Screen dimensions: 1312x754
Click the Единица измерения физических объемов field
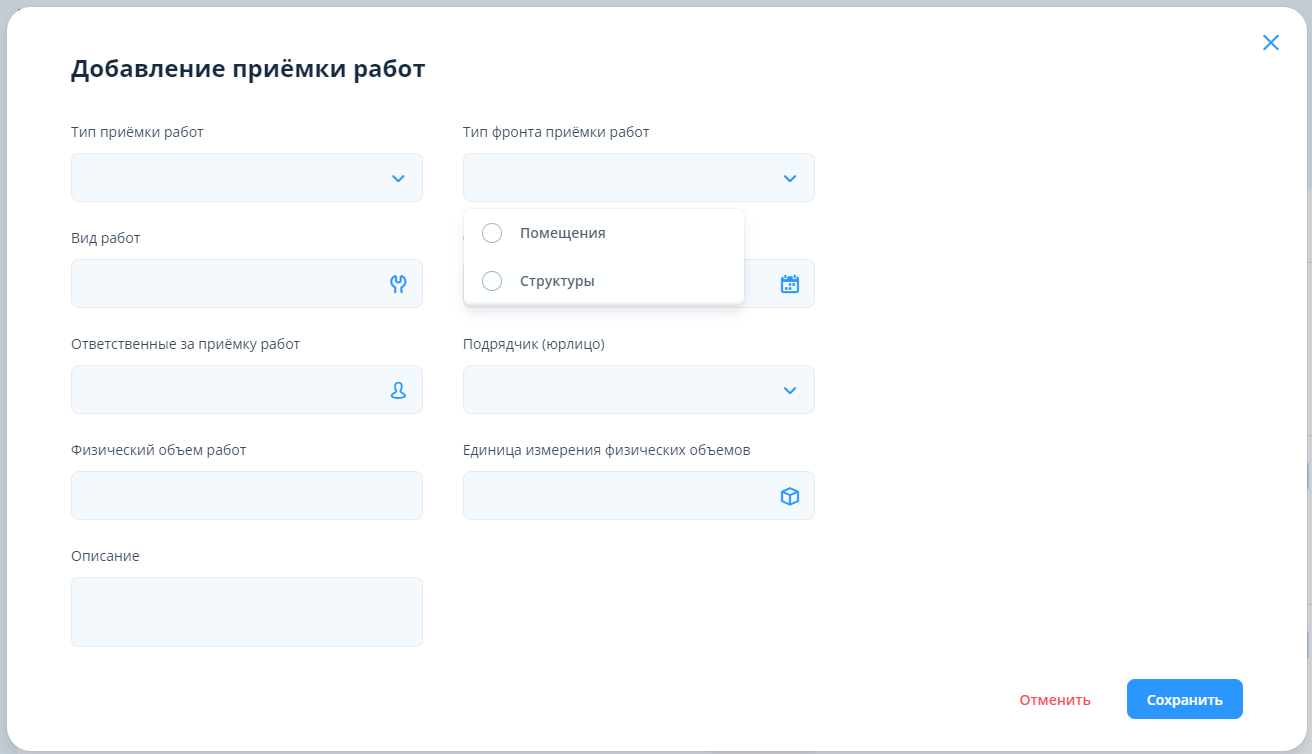(x=615, y=496)
